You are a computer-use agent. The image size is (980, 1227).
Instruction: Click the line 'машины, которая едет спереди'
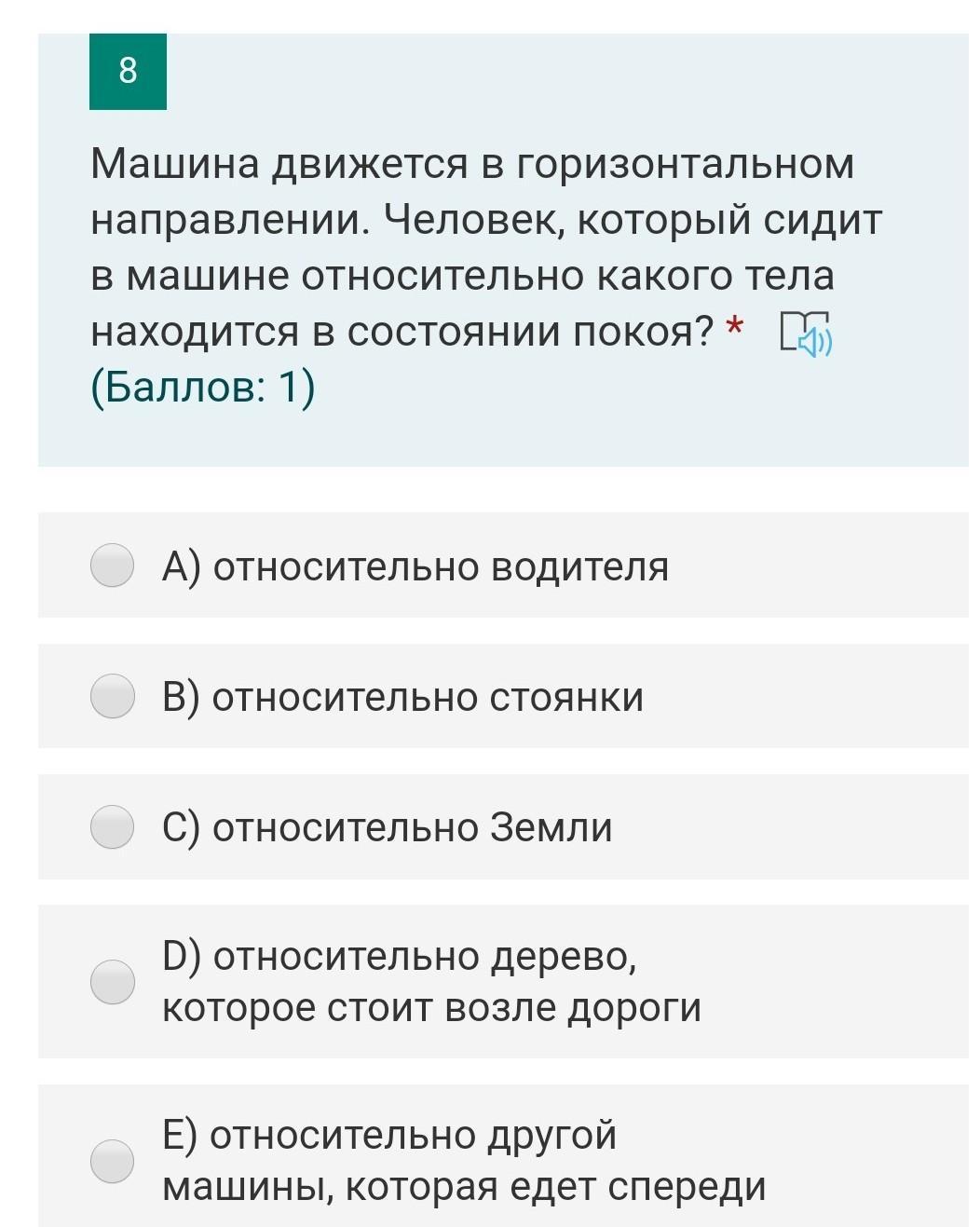point(464,1186)
